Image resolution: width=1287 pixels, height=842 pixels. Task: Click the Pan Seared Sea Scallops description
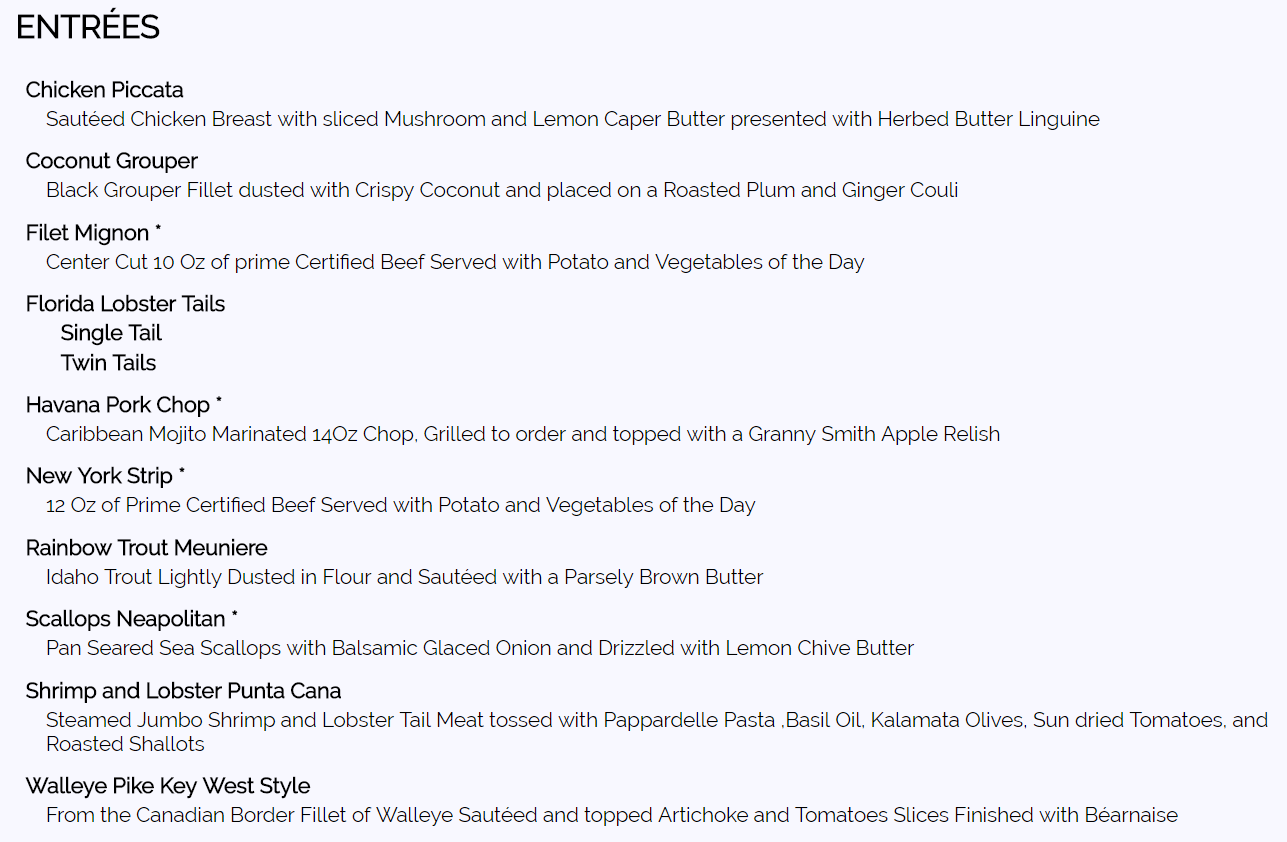pyautogui.click(x=479, y=648)
